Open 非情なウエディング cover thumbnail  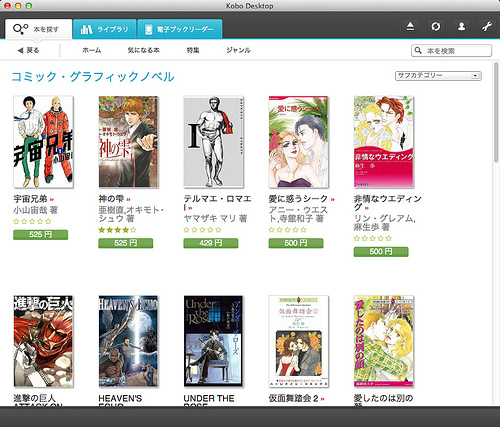tap(384, 142)
